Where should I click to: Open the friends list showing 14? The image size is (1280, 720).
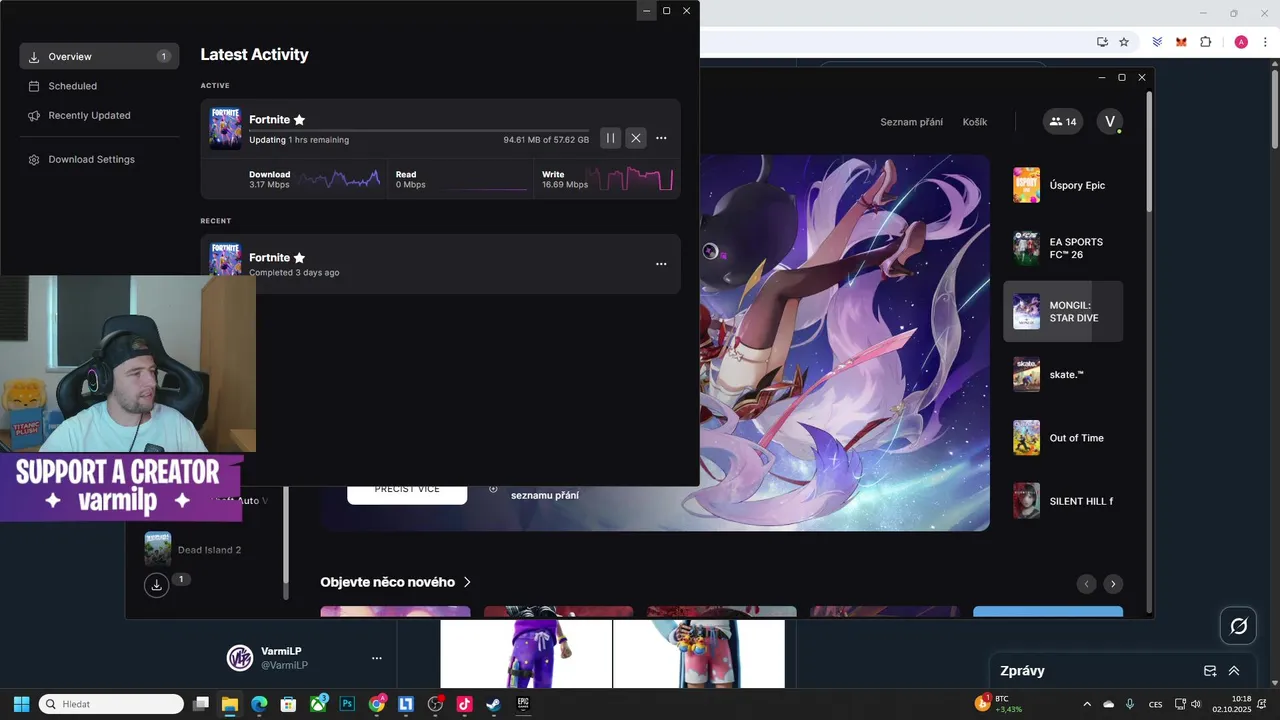tap(1063, 122)
